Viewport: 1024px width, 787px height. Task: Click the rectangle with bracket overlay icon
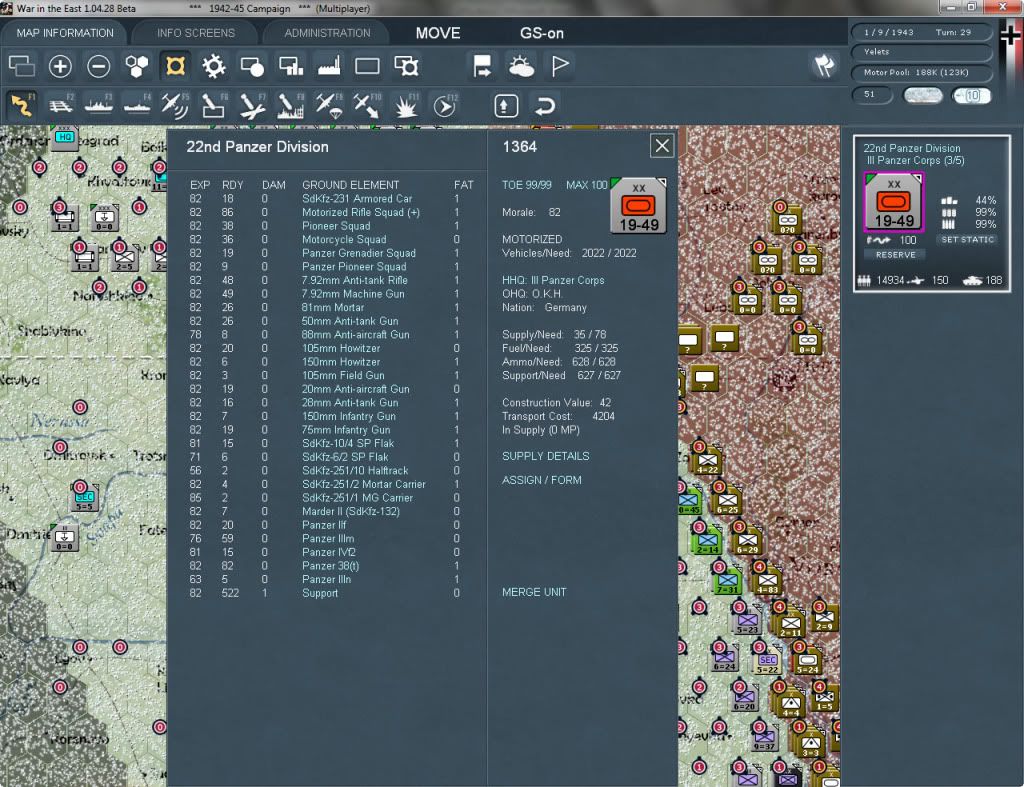coord(406,66)
